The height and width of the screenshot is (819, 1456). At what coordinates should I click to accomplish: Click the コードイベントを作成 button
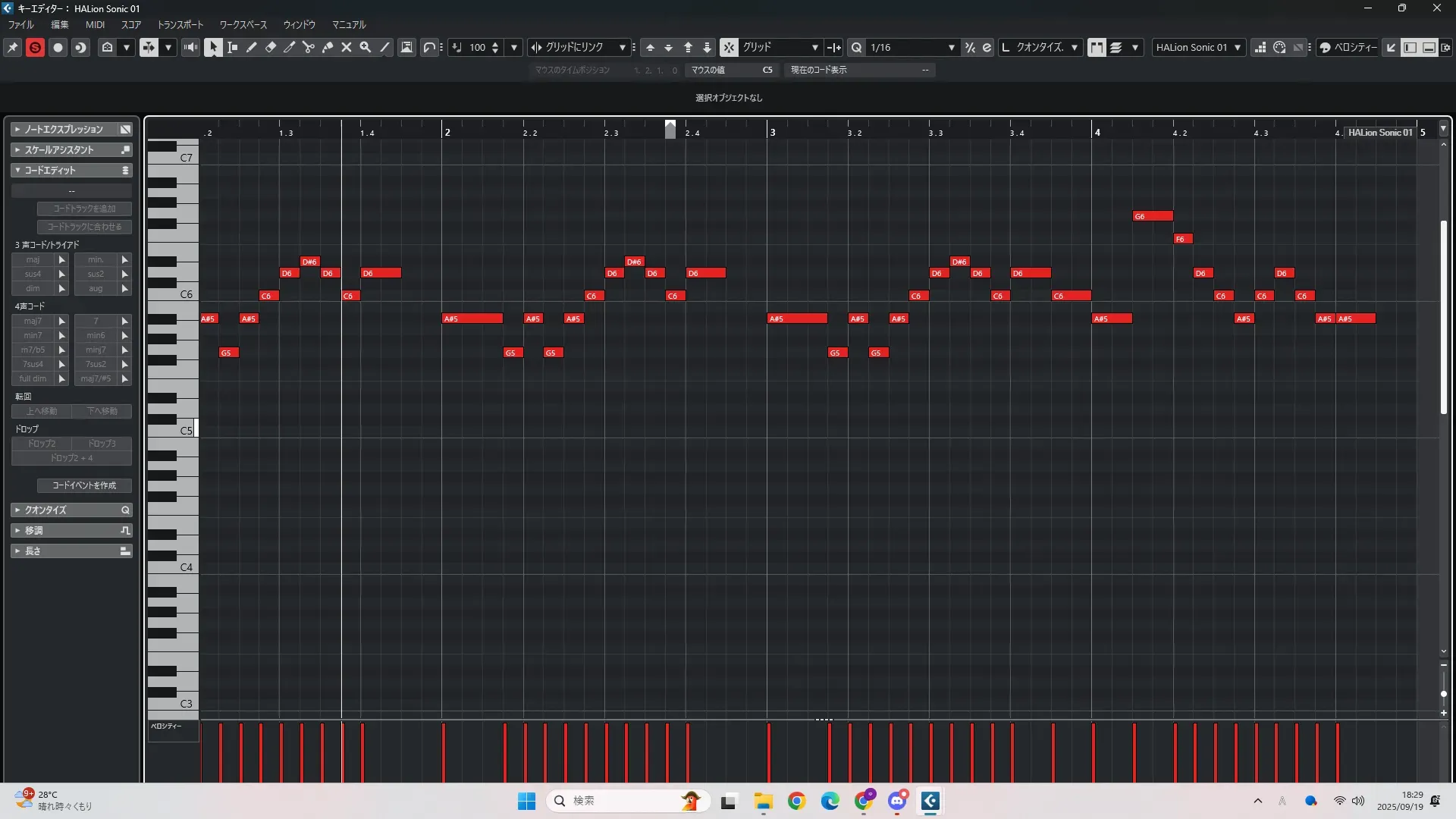click(84, 485)
